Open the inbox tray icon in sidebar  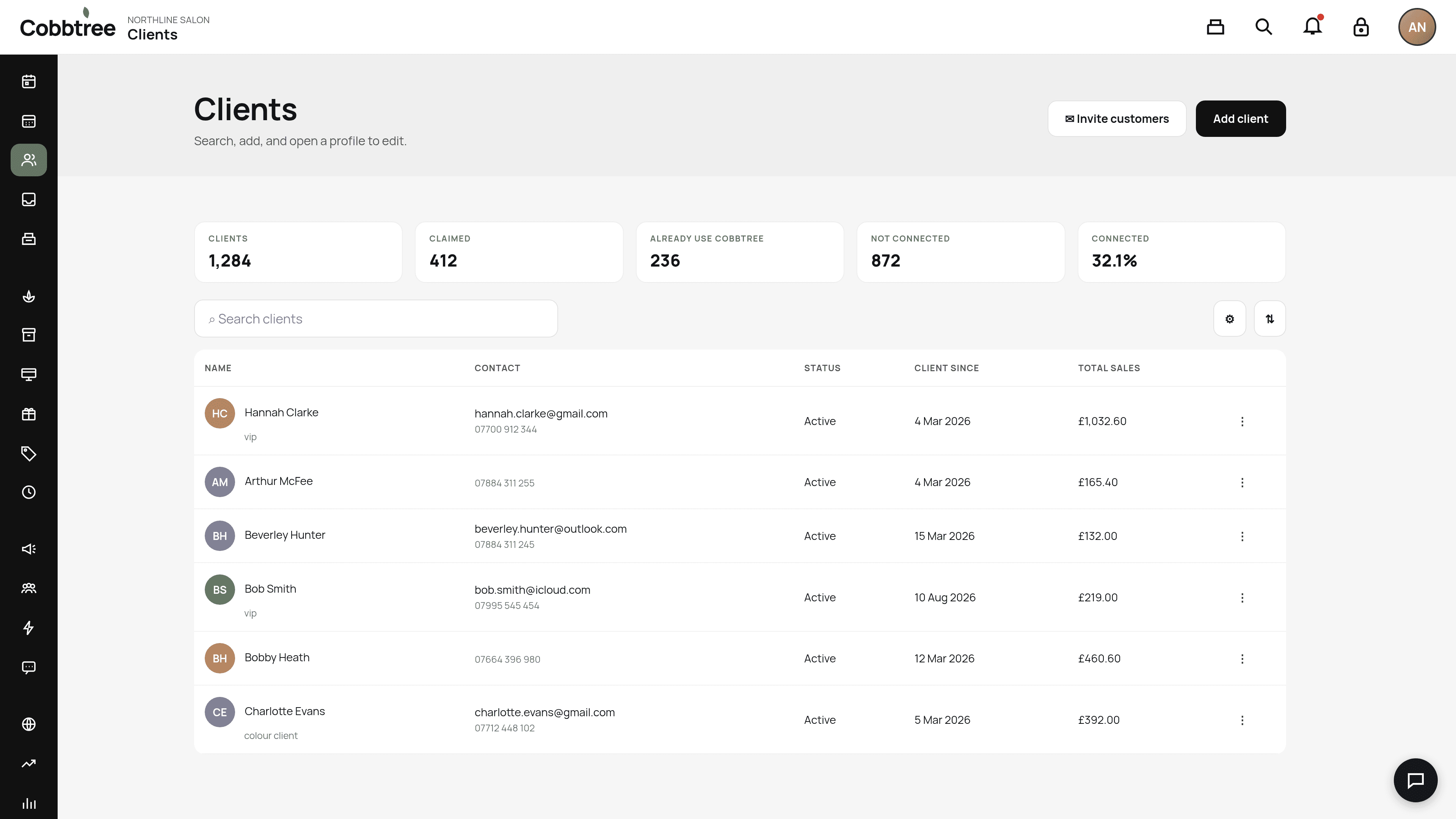click(29, 199)
